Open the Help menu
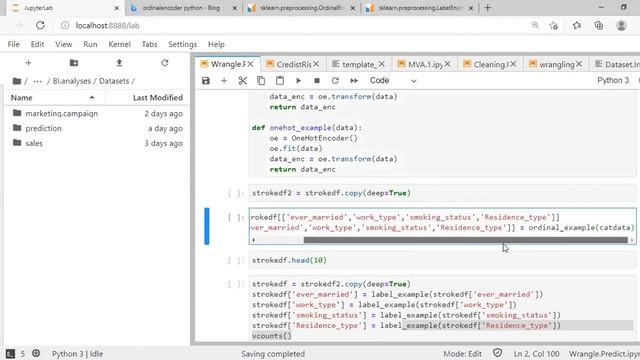Screen dimensions: 640x360 [216, 44]
